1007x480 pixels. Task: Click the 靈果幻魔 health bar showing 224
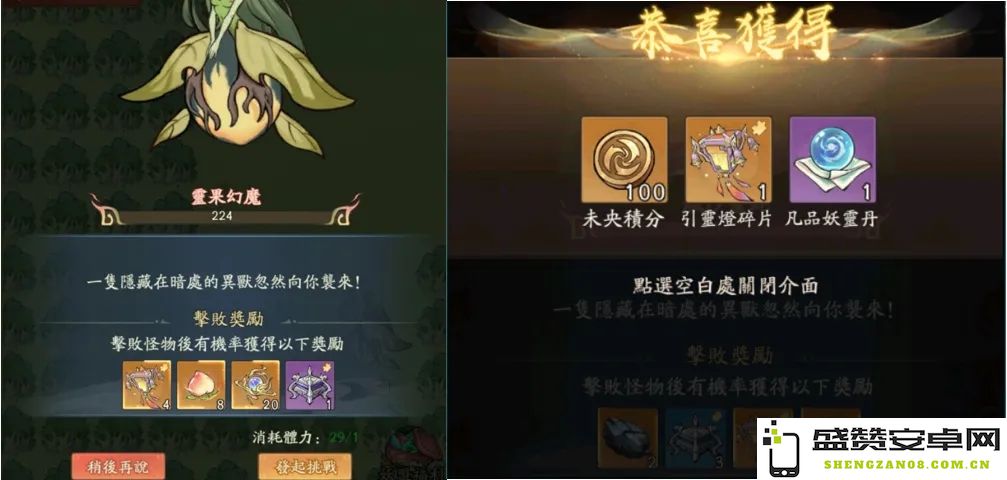(222, 217)
